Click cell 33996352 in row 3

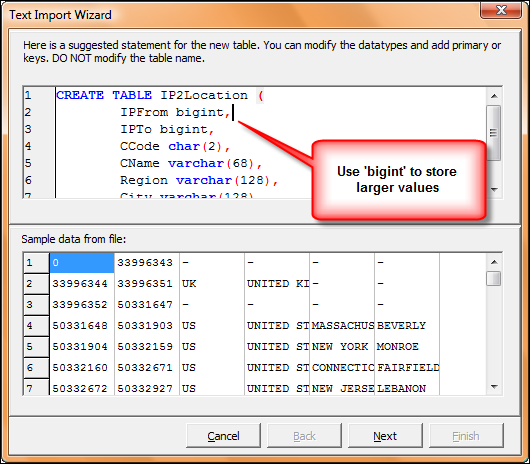pos(82,304)
